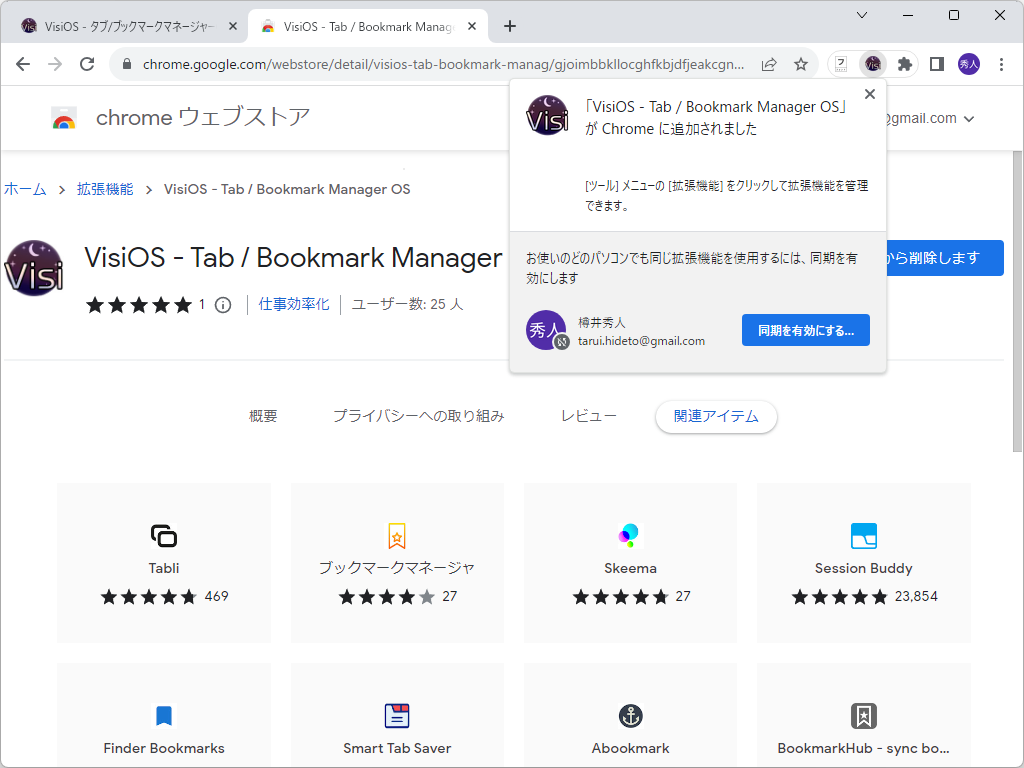Click the Smart Tab Saver icon

coord(396,715)
